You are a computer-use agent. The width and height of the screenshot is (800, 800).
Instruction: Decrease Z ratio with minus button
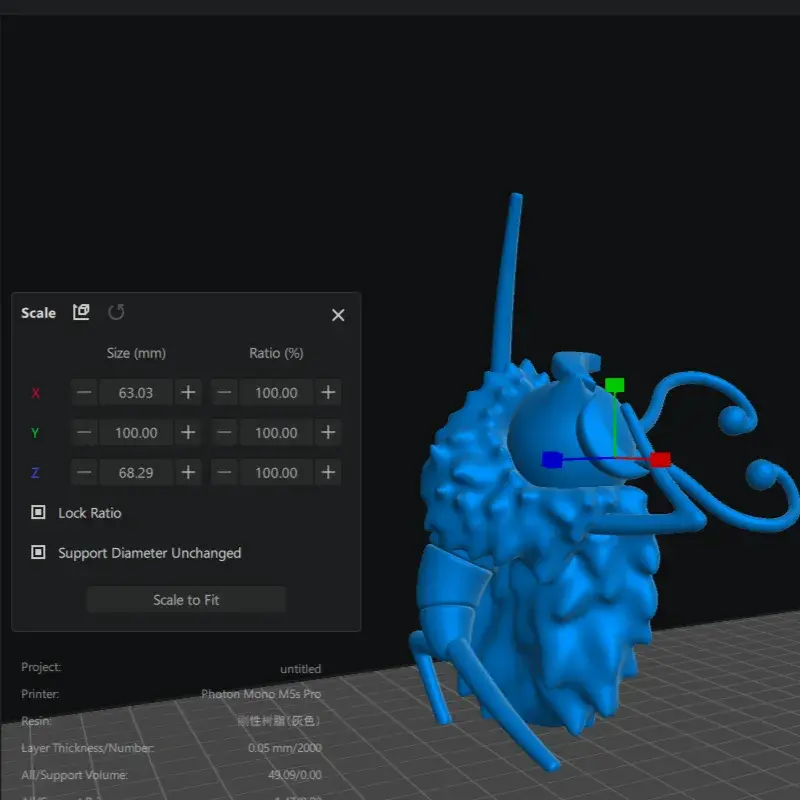[224, 473]
